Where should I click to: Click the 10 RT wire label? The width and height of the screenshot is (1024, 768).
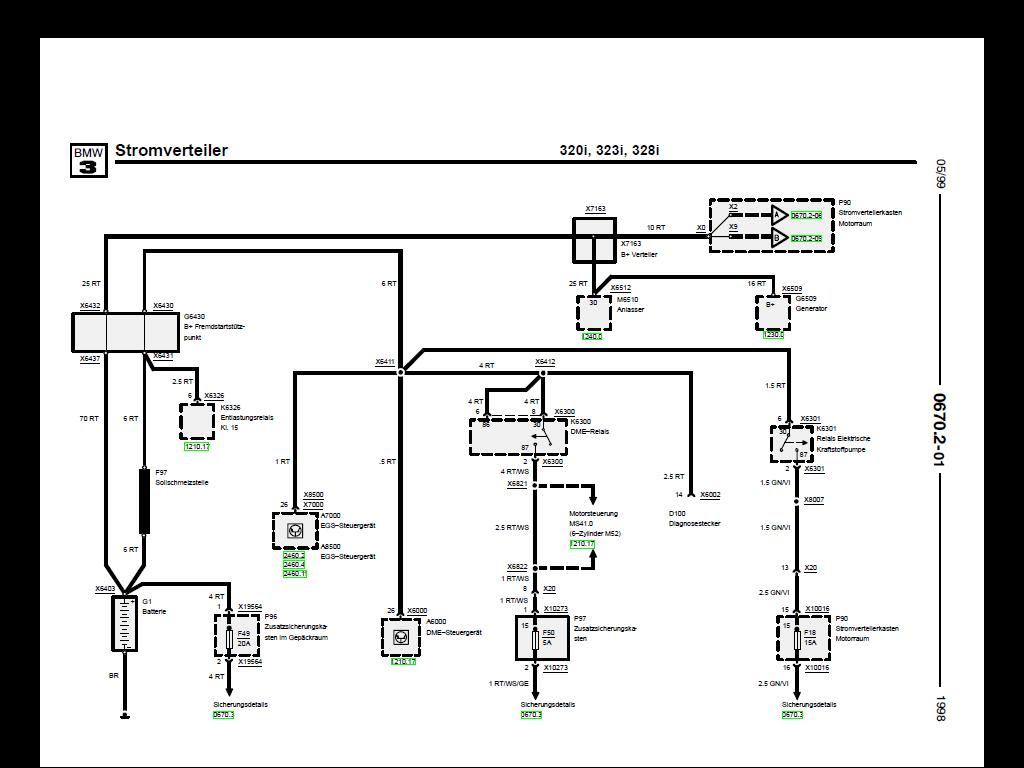pyautogui.click(x=656, y=228)
